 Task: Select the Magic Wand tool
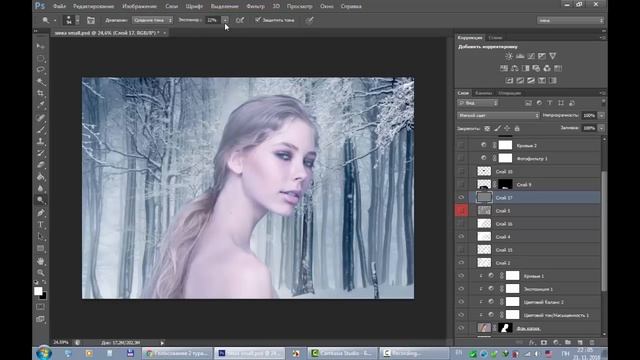click(x=40, y=82)
